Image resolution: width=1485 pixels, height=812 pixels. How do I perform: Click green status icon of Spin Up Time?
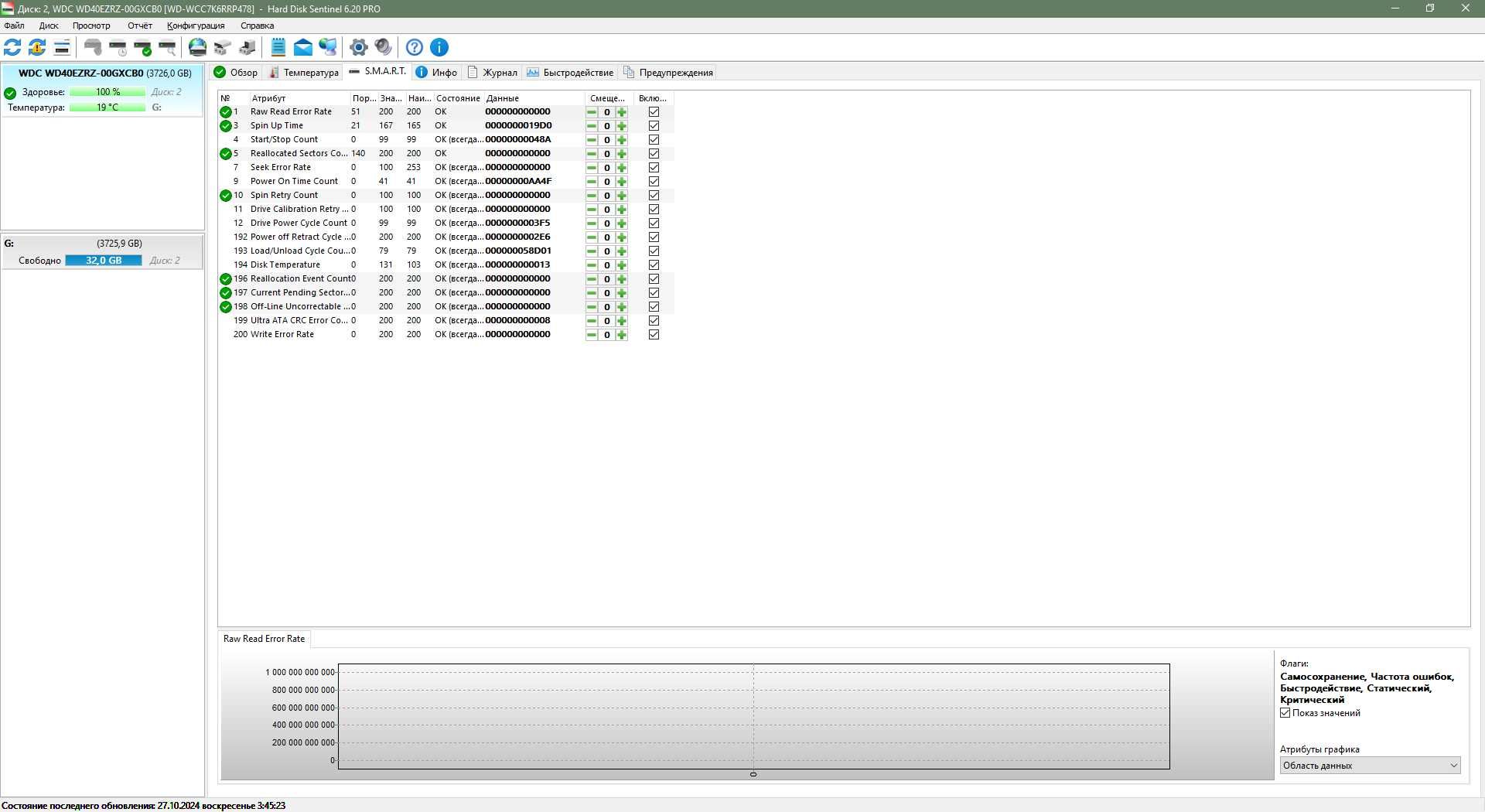coord(226,126)
